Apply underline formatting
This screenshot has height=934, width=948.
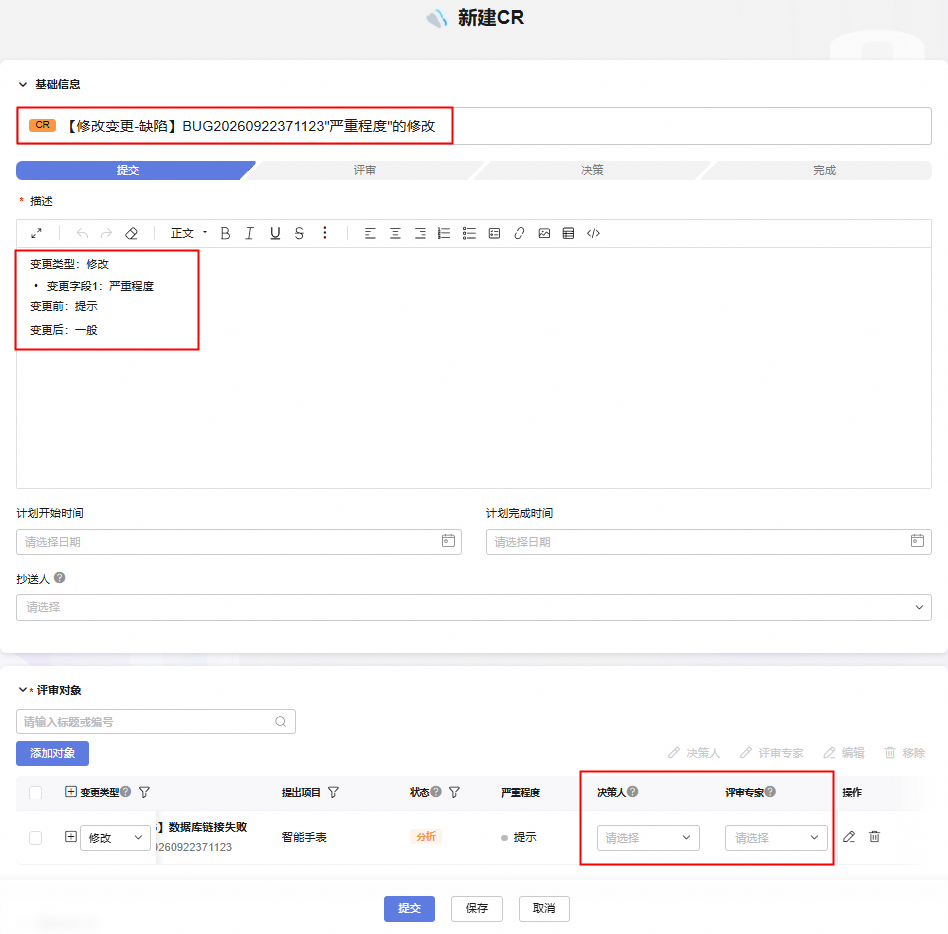point(275,233)
